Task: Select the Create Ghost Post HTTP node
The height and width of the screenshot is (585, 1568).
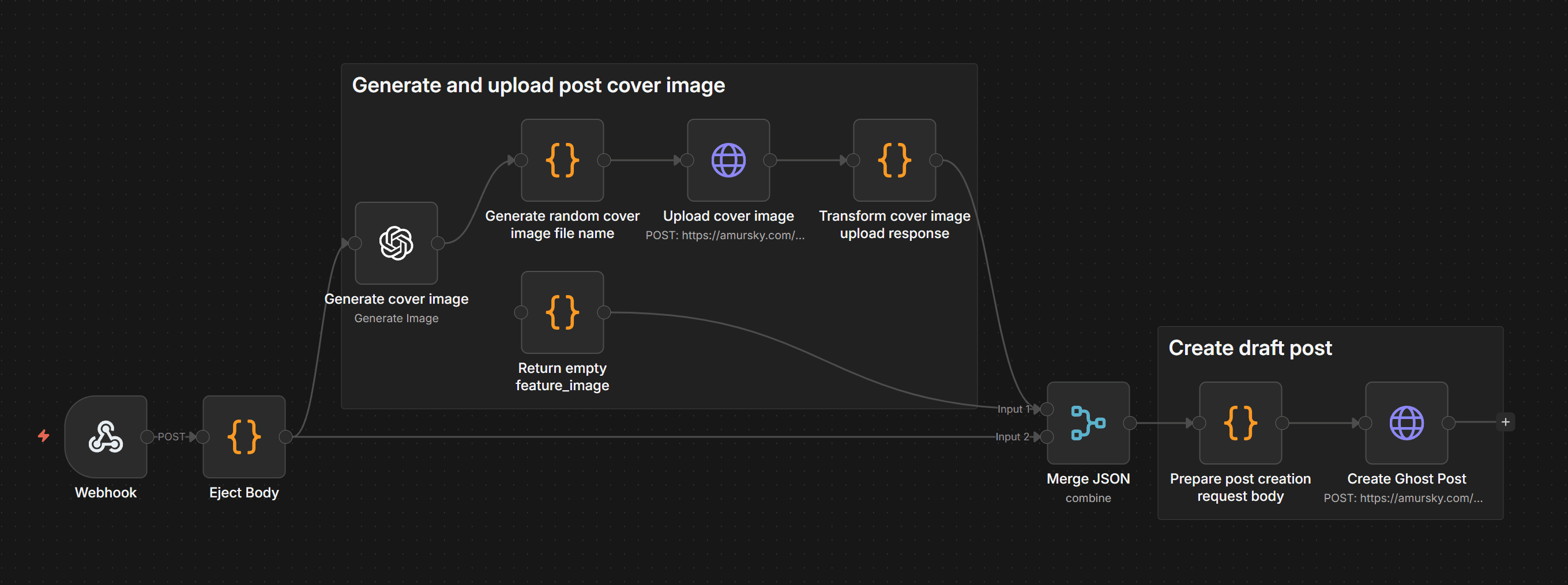Action: coord(1407,422)
